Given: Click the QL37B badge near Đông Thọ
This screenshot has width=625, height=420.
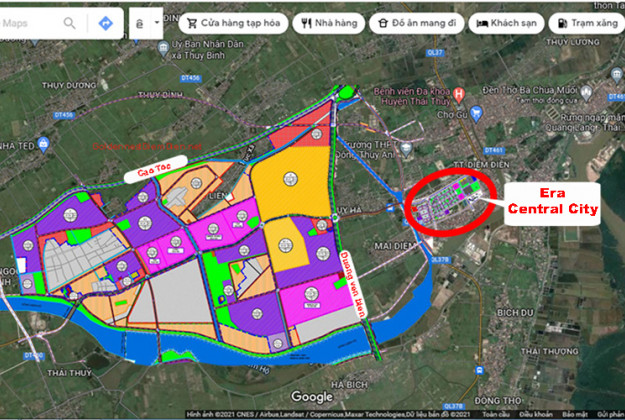Looking at the screenshot, I should 454,406.
